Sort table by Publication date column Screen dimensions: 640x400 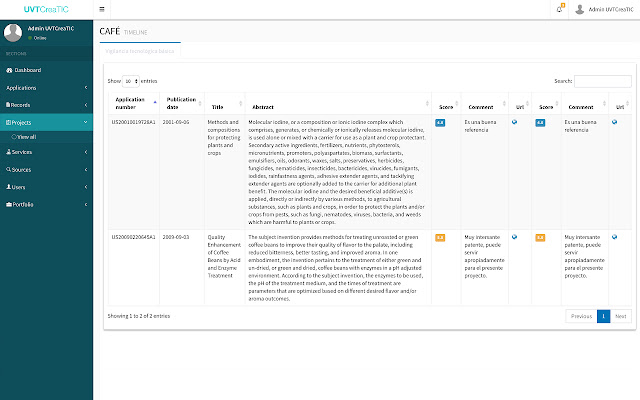click(x=181, y=103)
